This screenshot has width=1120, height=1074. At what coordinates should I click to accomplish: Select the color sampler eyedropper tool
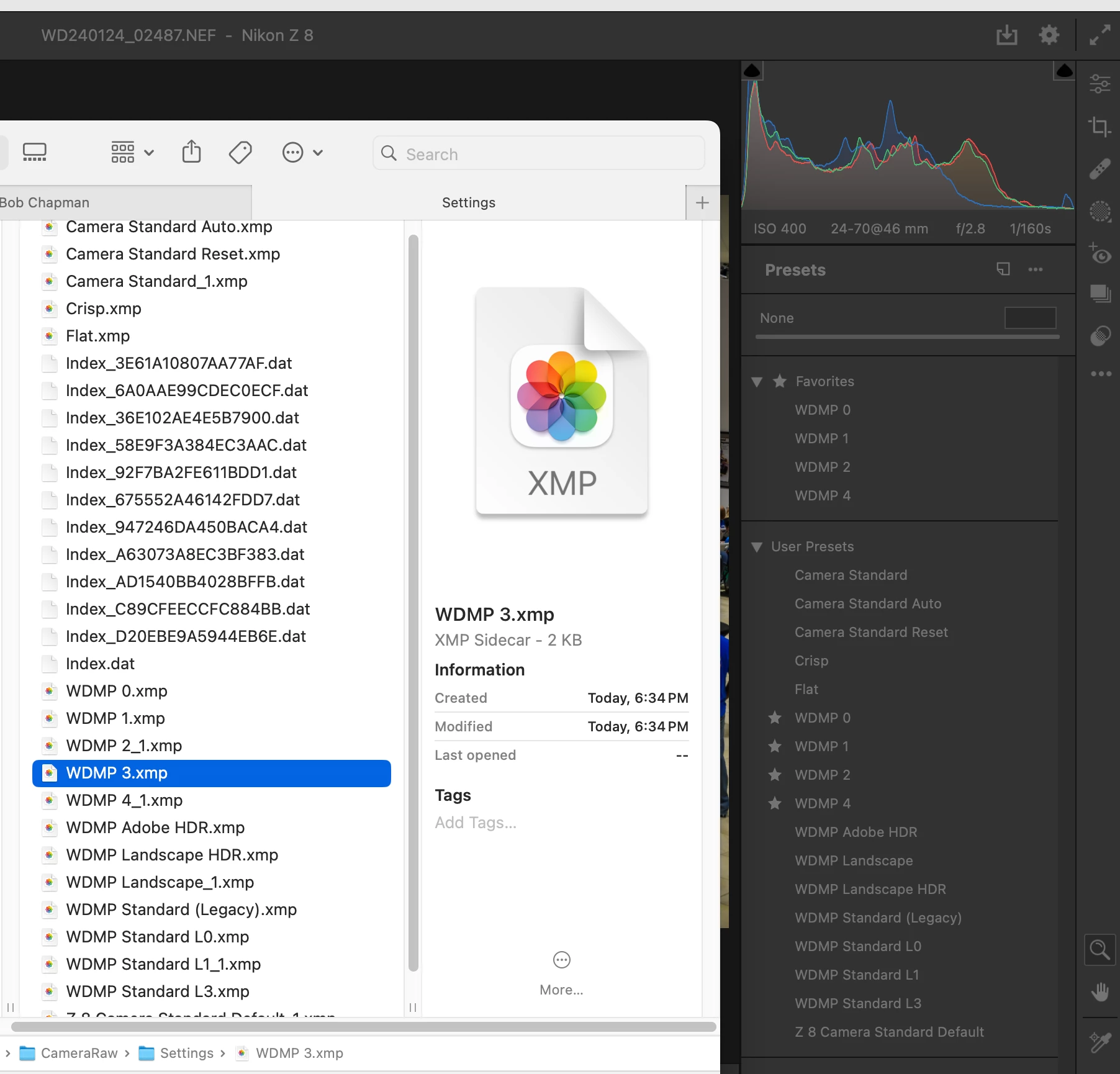(1100, 1042)
